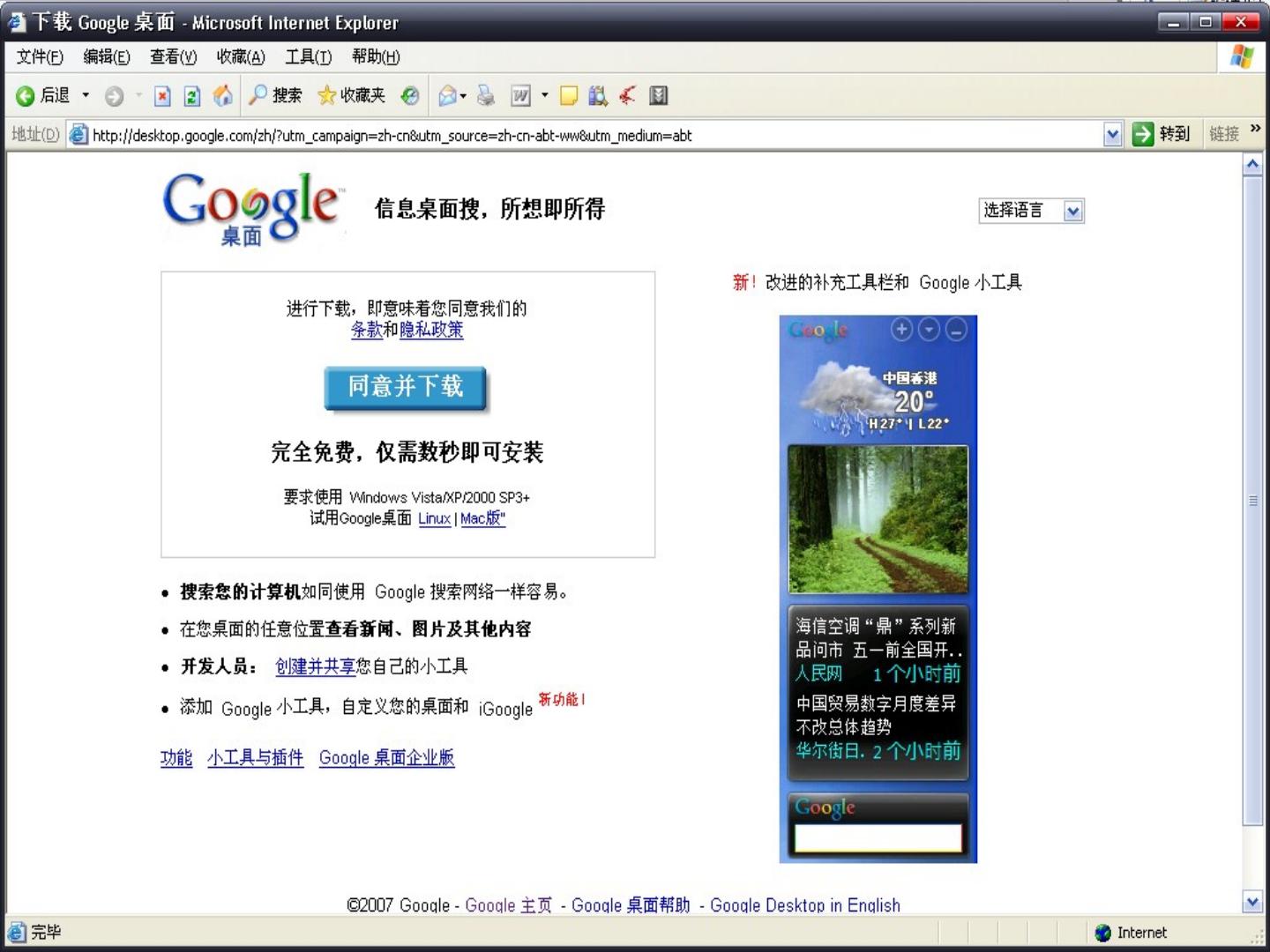
Task: Open the Back button history dropdown arrow
Action: pos(86,95)
